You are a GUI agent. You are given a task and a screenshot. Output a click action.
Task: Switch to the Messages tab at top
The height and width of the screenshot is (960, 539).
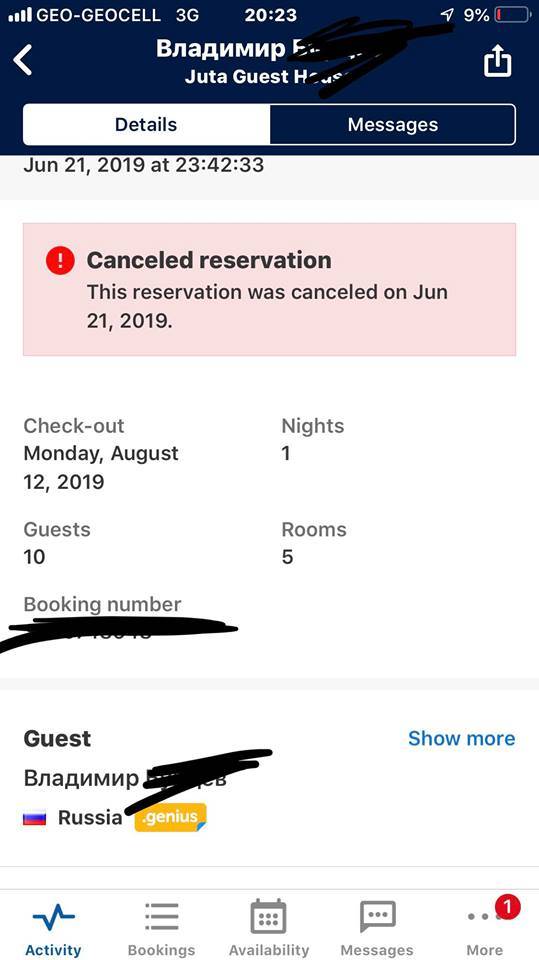[x=393, y=125]
